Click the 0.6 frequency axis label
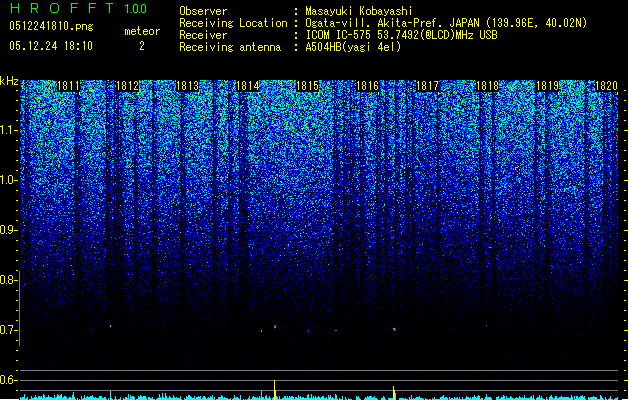 pos(8,380)
